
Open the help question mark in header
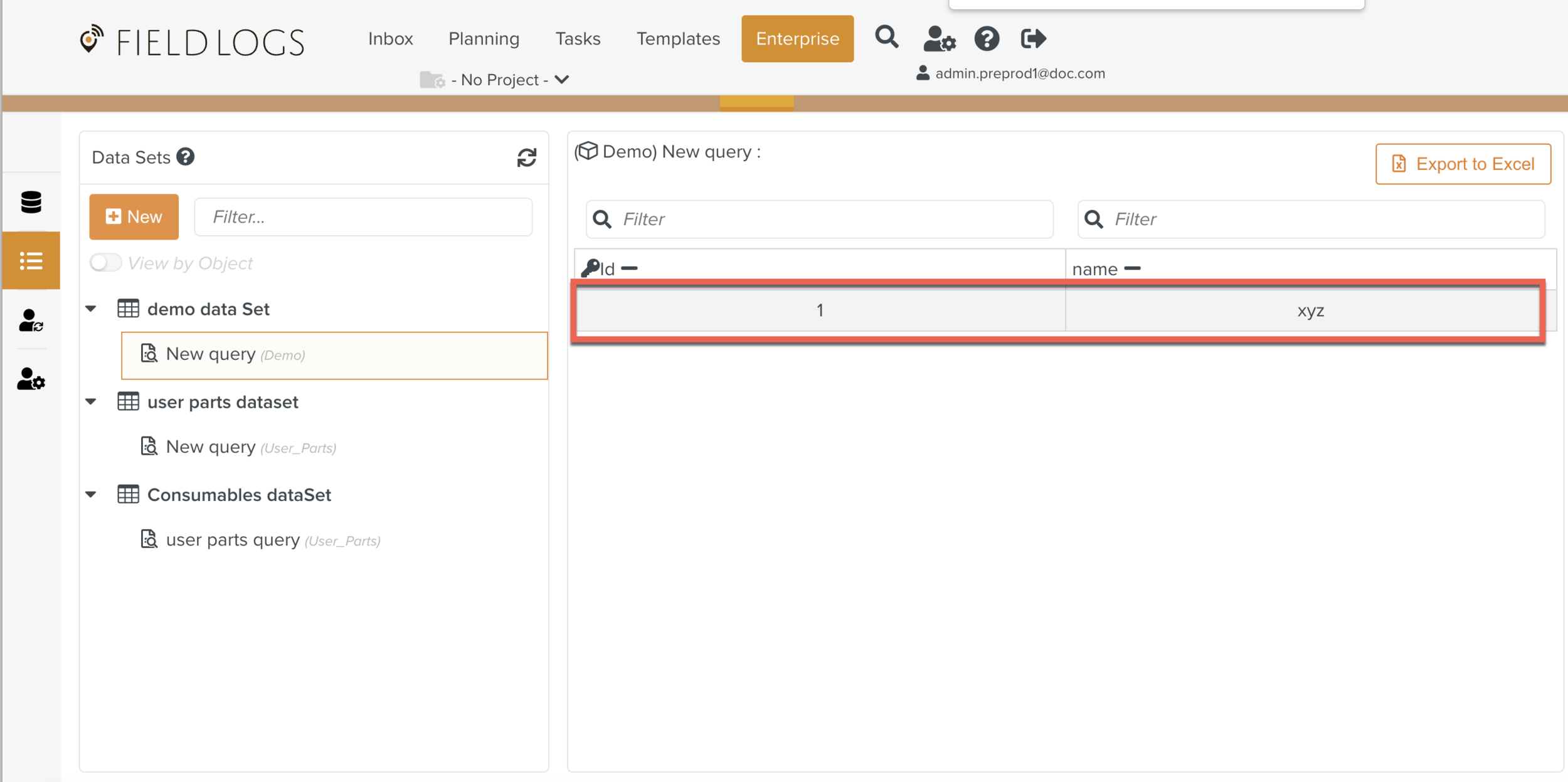pos(986,39)
